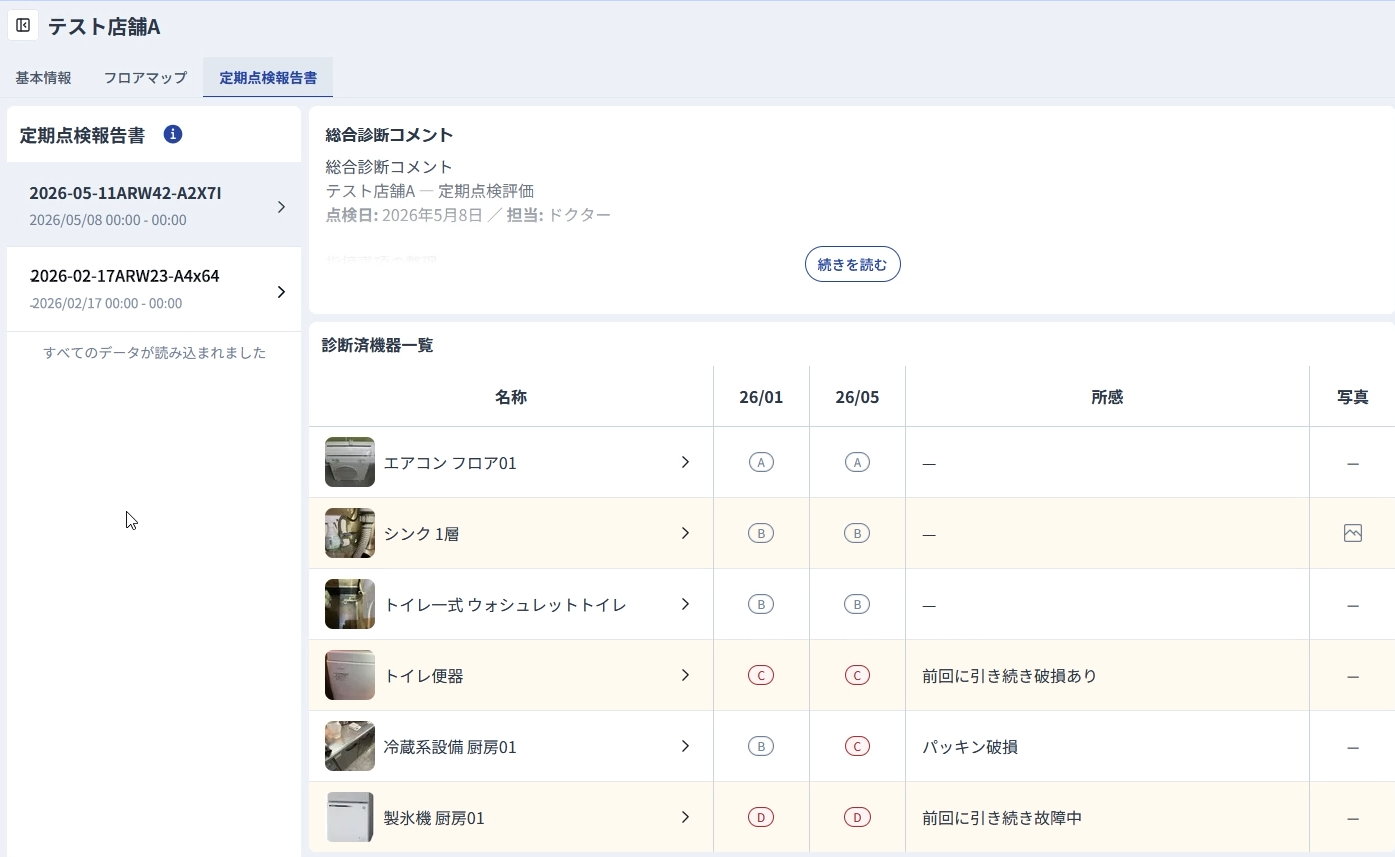Image resolution: width=1395 pixels, height=857 pixels.
Task: Open the シンク 1層 thumbnail image
Action: [350, 533]
